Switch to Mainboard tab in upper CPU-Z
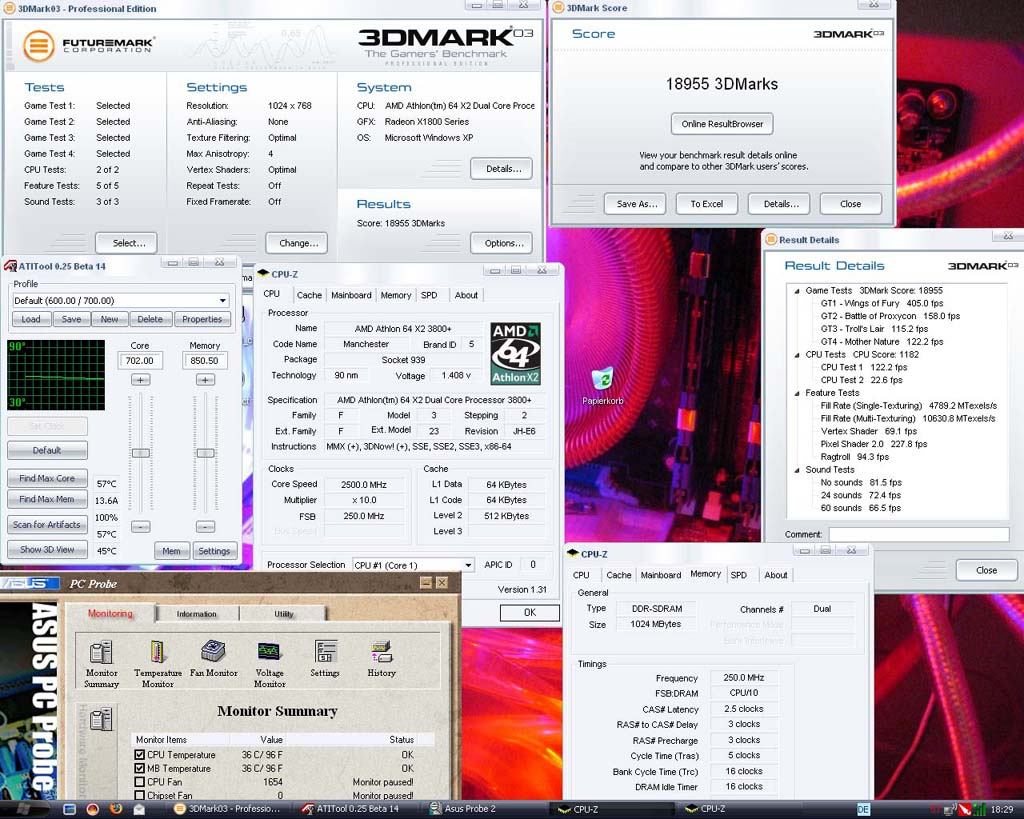Image resolution: width=1024 pixels, height=819 pixels. pyautogui.click(x=351, y=295)
